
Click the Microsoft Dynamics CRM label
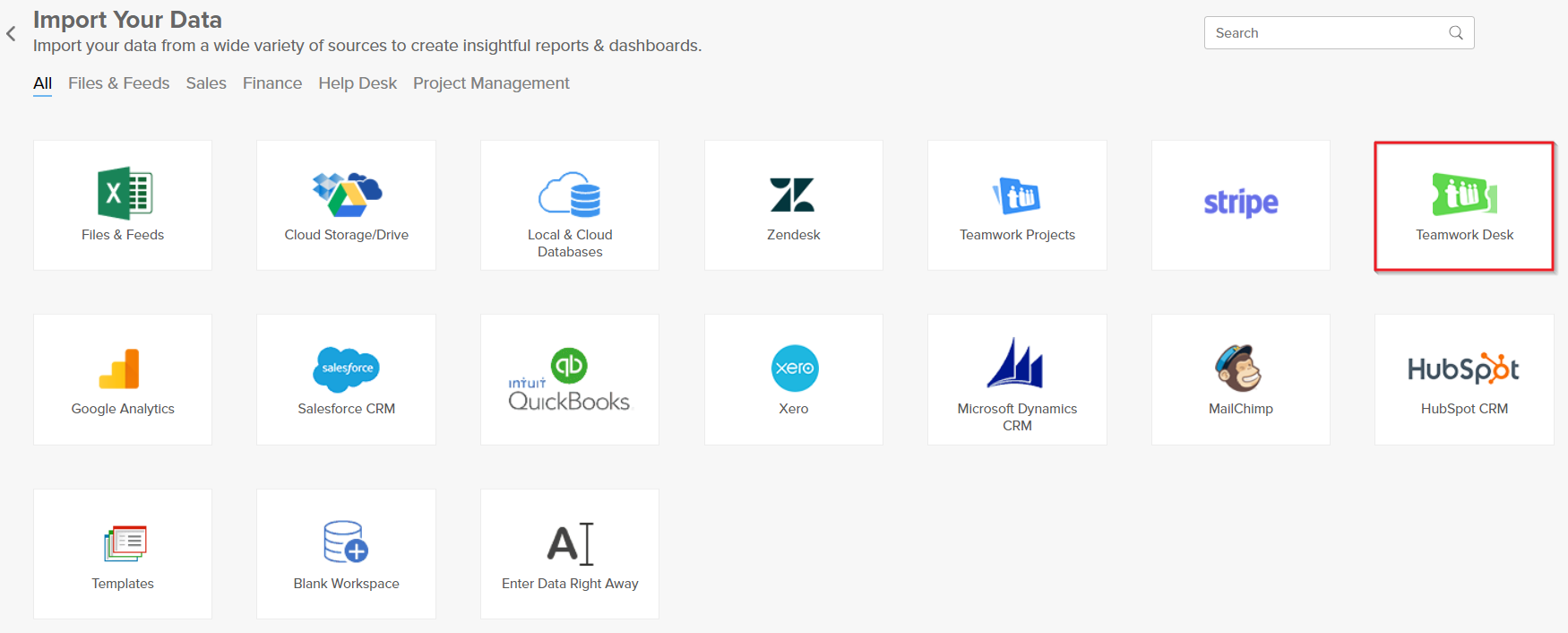(x=1017, y=417)
